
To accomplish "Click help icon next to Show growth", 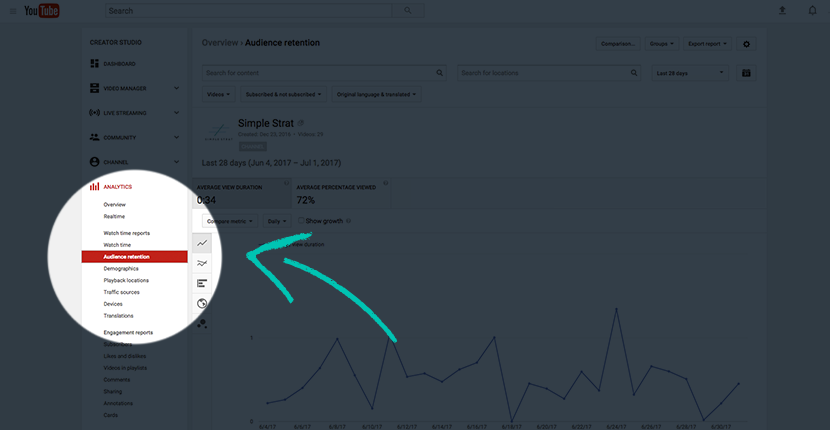I will point(348,221).
